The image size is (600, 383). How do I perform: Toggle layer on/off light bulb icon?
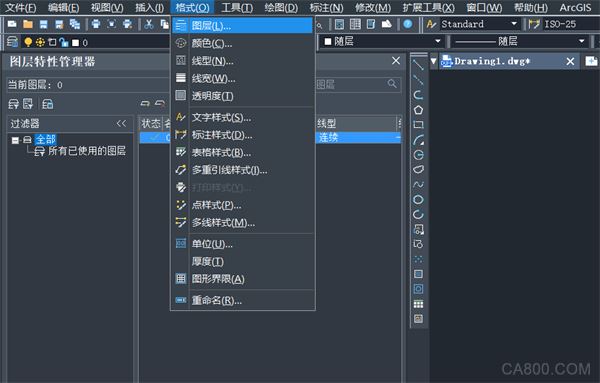[x=28, y=42]
